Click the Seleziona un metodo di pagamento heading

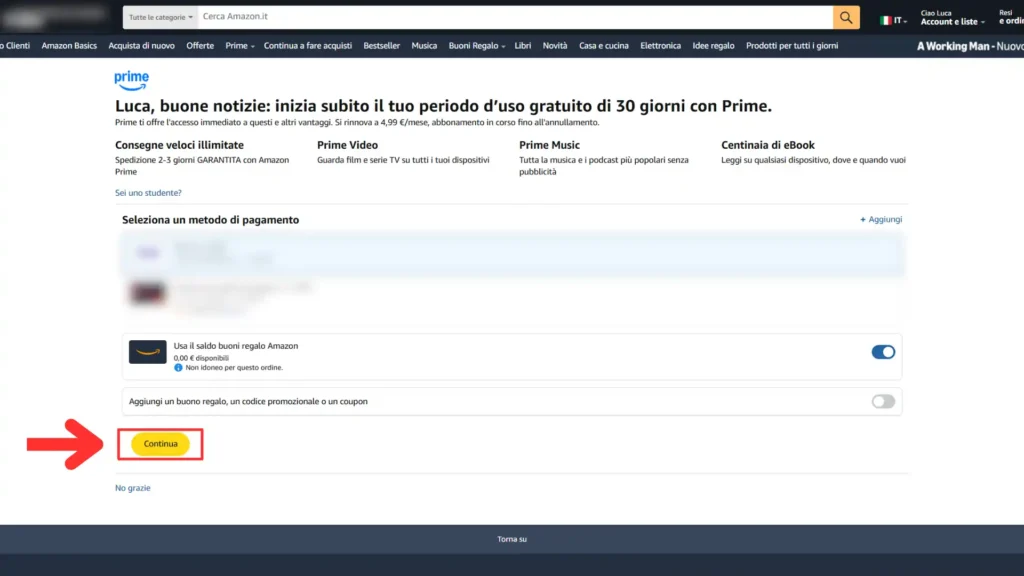(x=210, y=220)
